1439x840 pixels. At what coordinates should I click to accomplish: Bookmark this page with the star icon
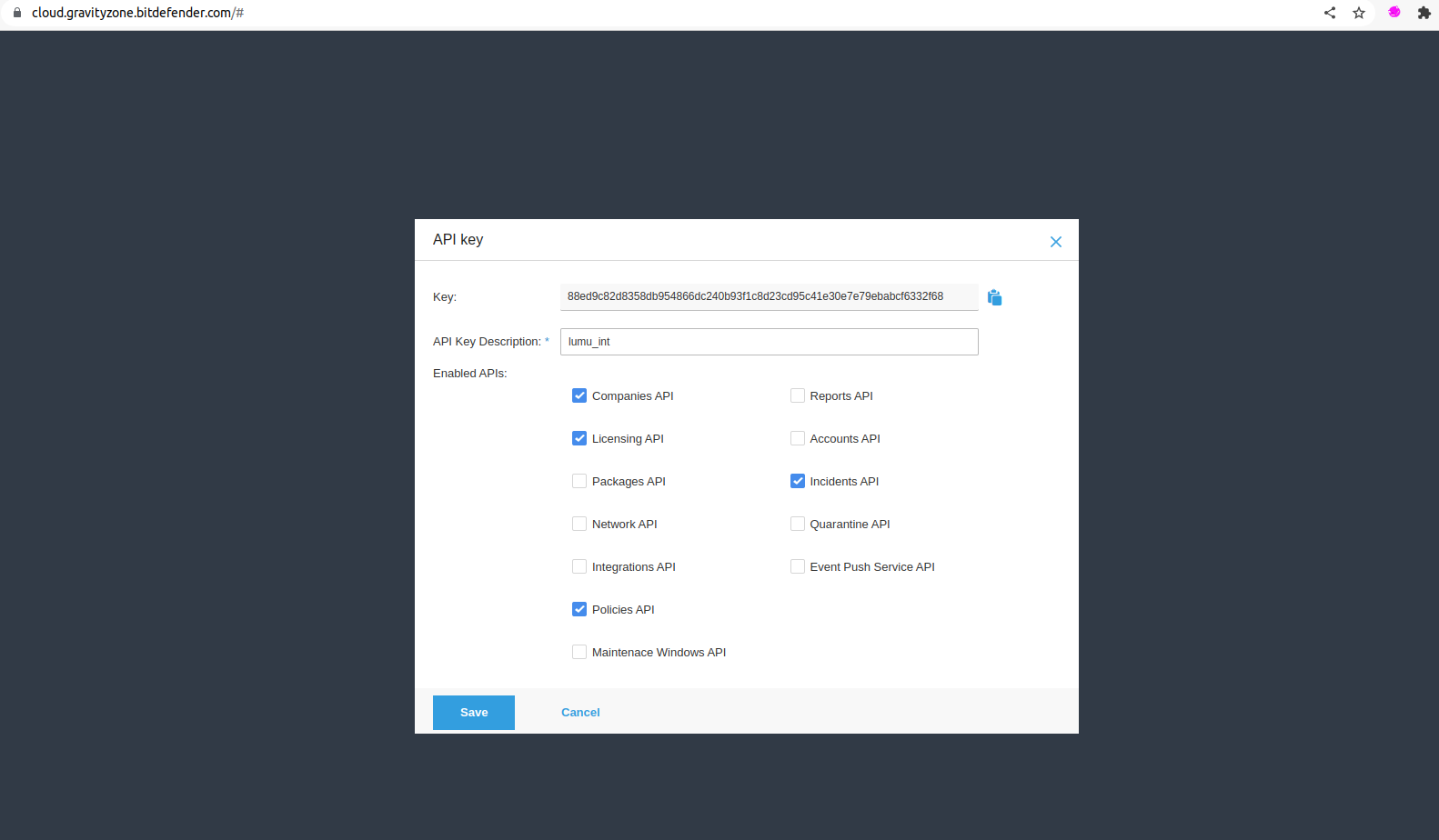pyautogui.click(x=1358, y=13)
